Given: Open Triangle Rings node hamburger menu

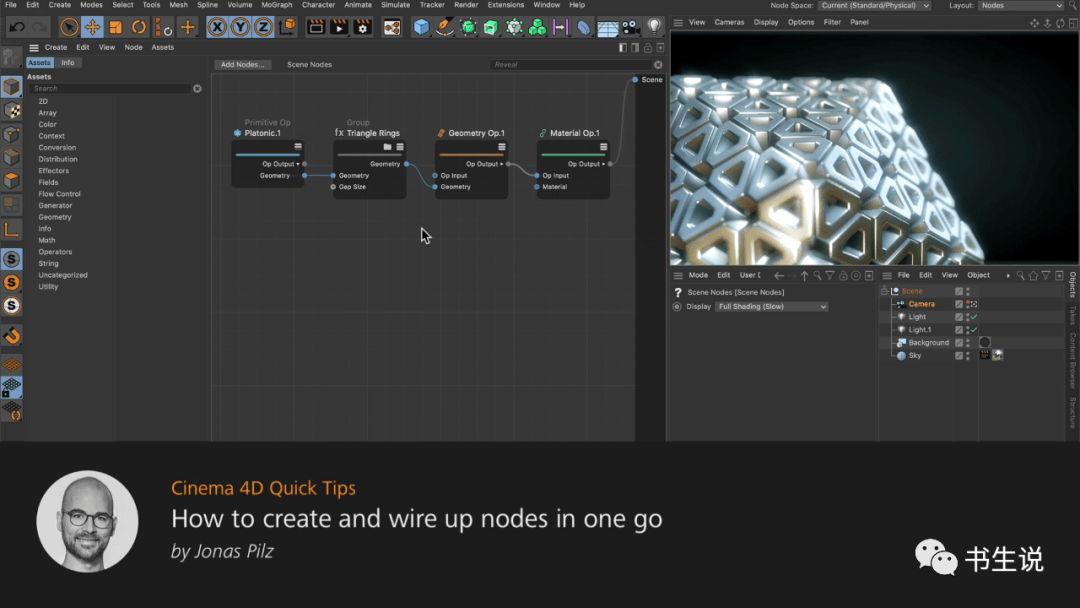Looking at the screenshot, I should coord(400,147).
